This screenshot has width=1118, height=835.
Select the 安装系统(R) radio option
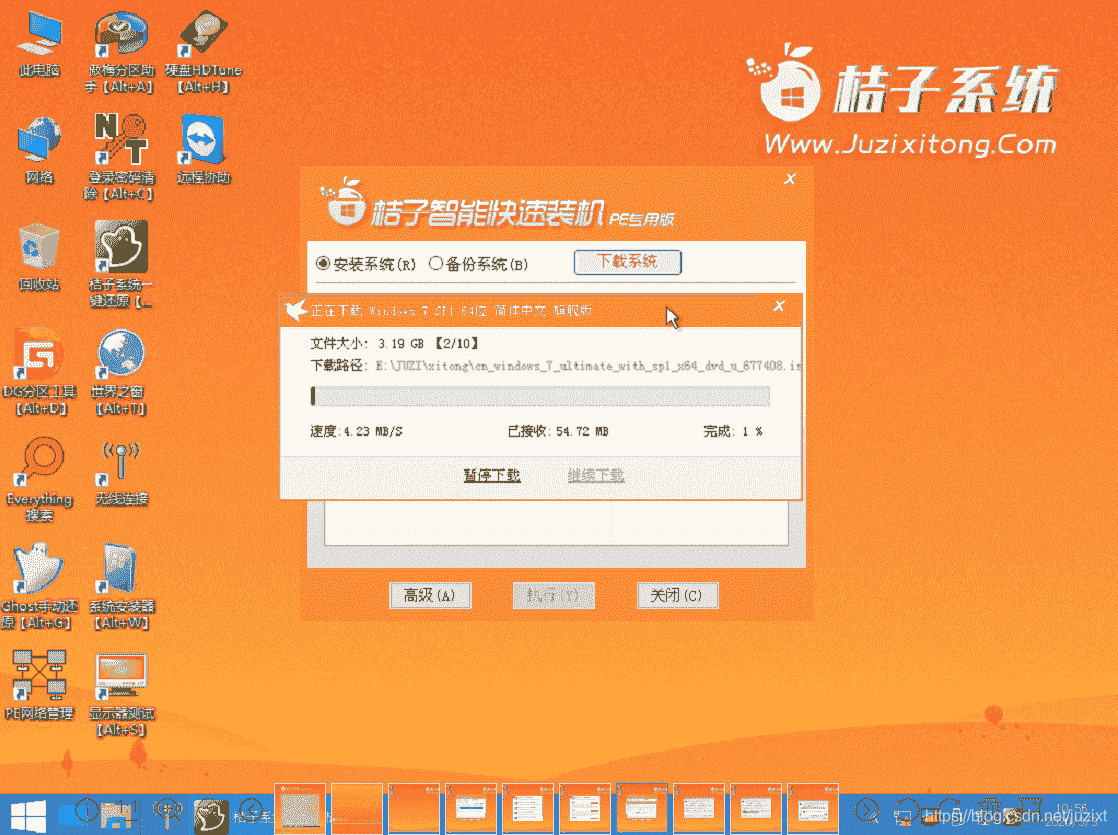(x=366, y=264)
